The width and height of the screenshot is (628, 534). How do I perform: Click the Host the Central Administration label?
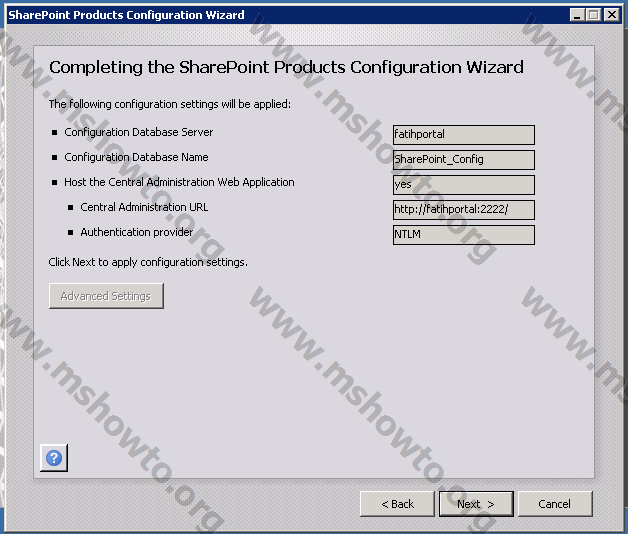(179, 182)
